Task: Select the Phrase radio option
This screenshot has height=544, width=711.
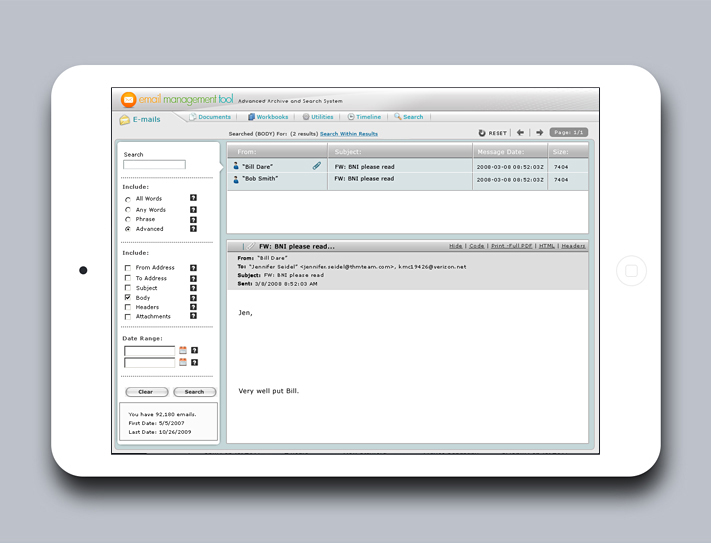Action: tap(128, 219)
